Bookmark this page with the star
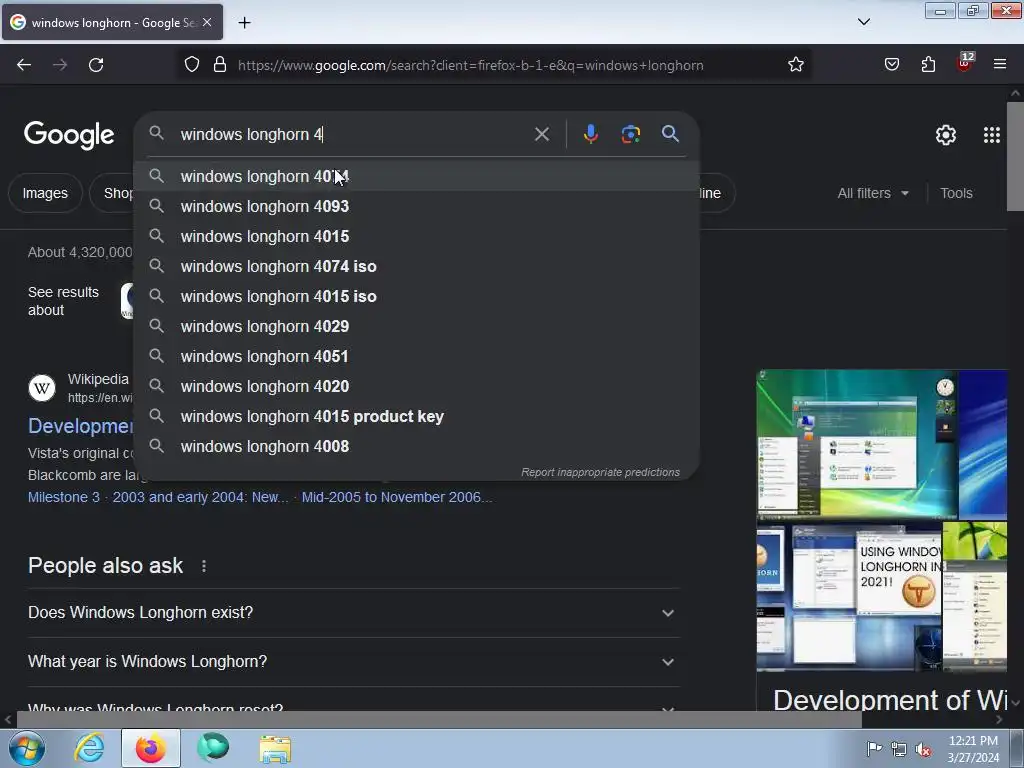 click(x=795, y=65)
